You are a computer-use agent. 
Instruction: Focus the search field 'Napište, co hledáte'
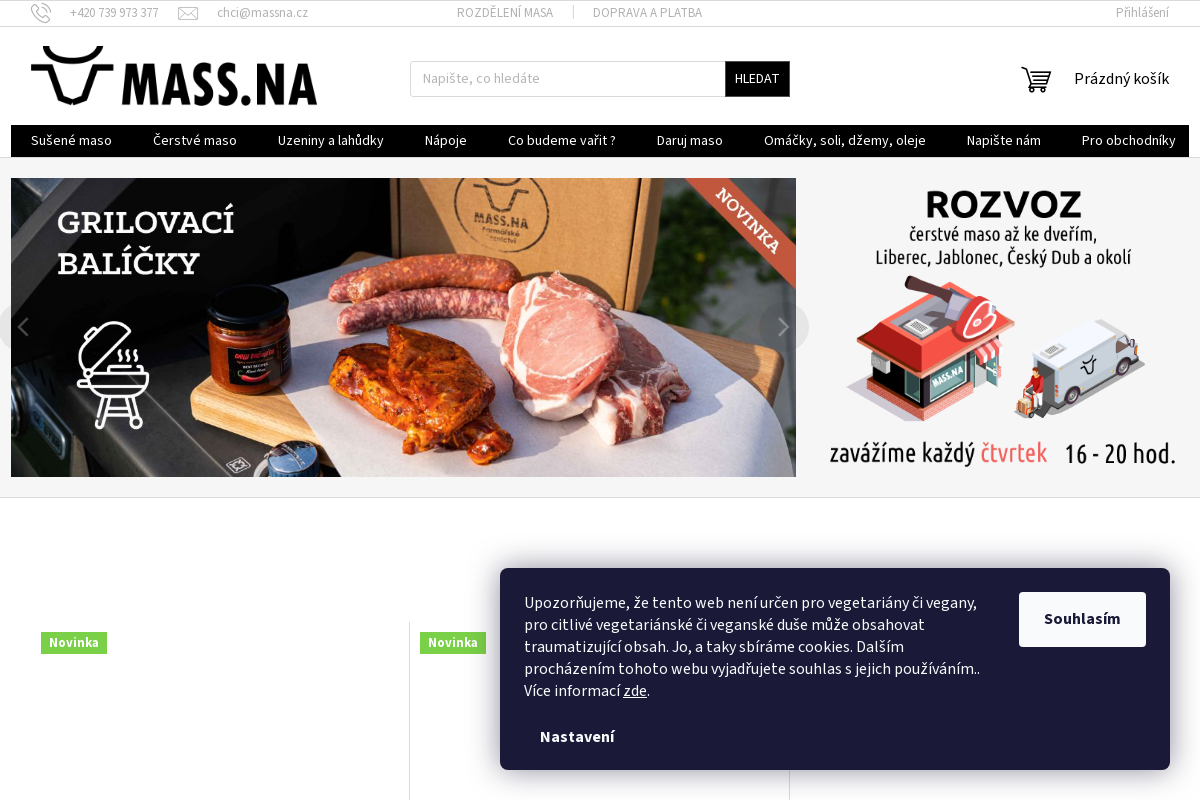(567, 79)
